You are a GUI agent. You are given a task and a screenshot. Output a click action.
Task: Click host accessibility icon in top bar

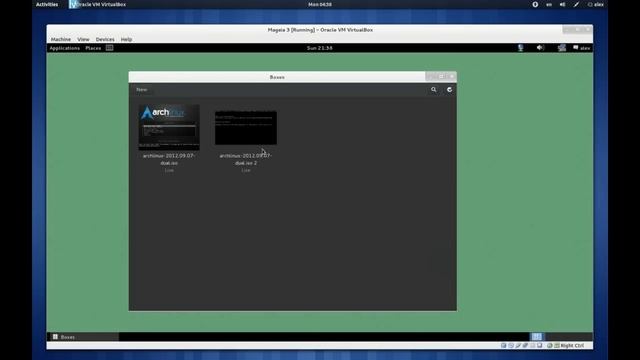[535, 4]
